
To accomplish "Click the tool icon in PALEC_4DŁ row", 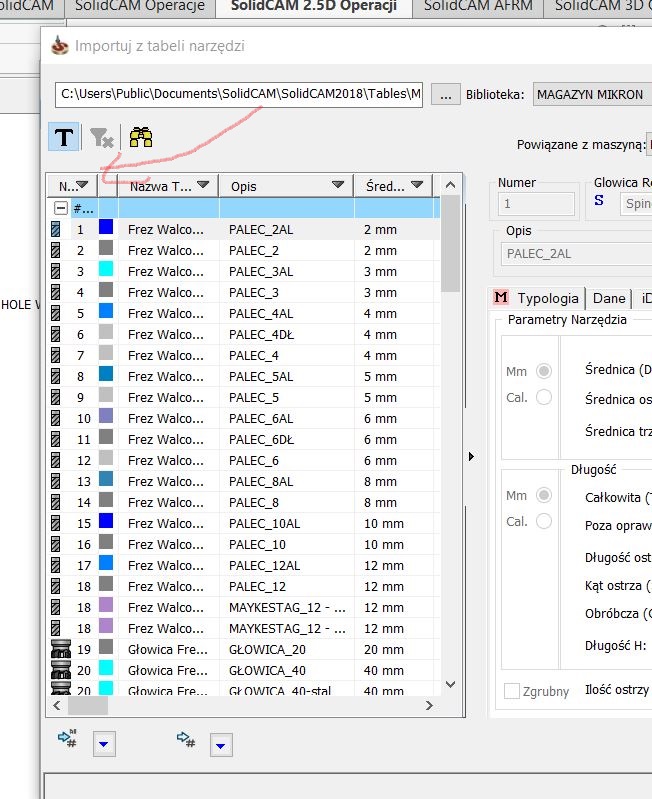I will pos(56,334).
